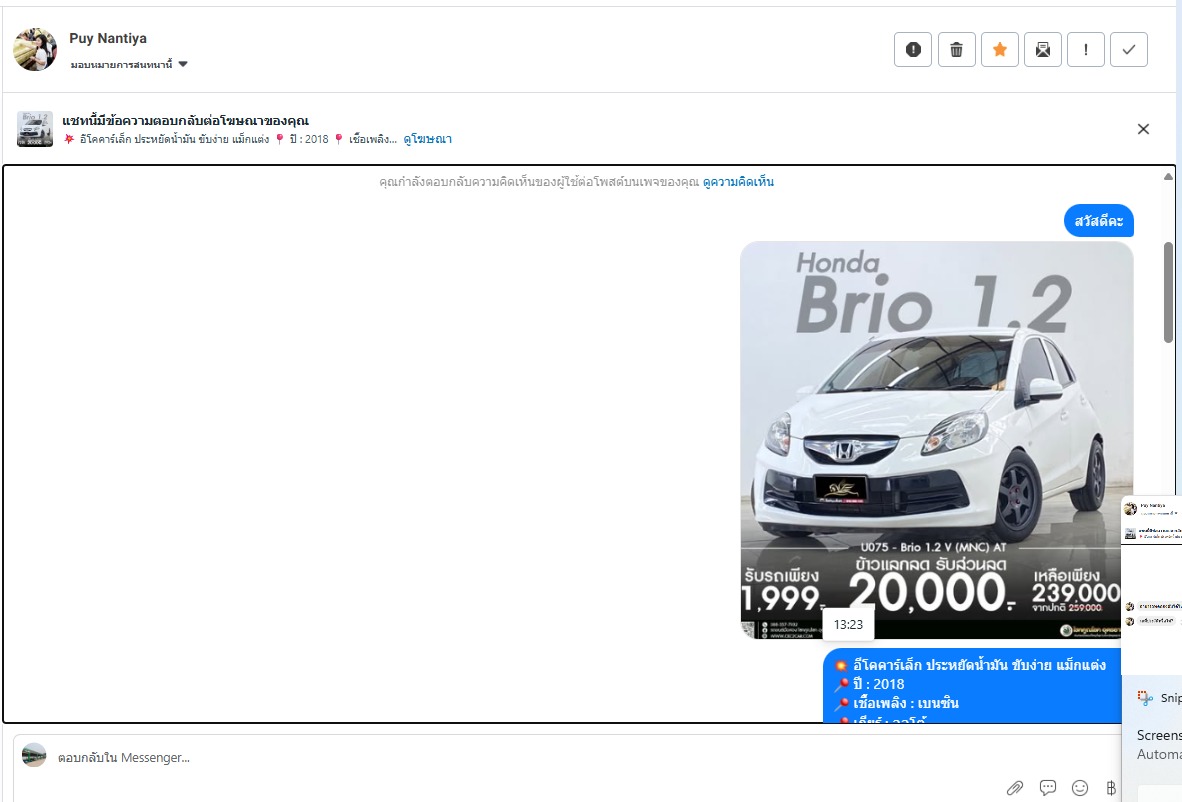
Task: Open the Honda Brio 1.2 car image
Action: pos(936,440)
